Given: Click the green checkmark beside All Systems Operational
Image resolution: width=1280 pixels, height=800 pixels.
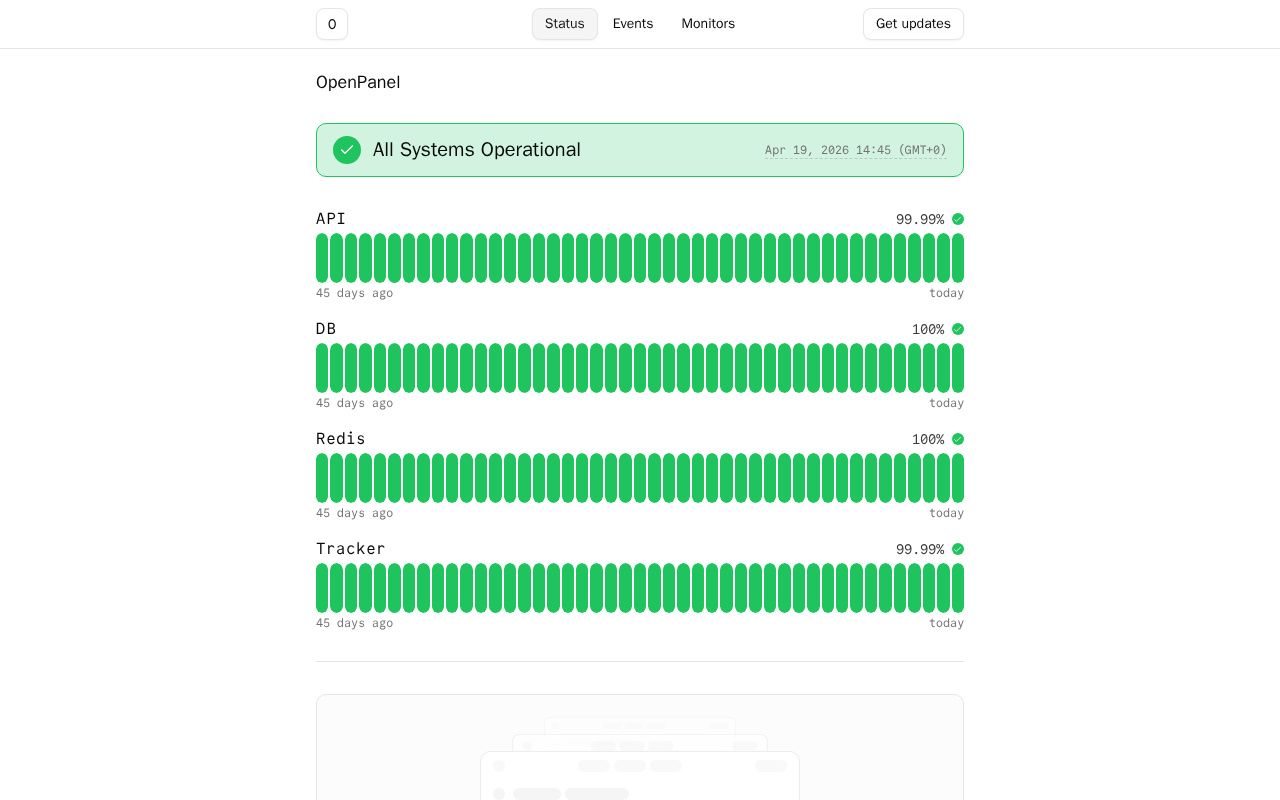Looking at the screenshot, I should pos(347,150).
